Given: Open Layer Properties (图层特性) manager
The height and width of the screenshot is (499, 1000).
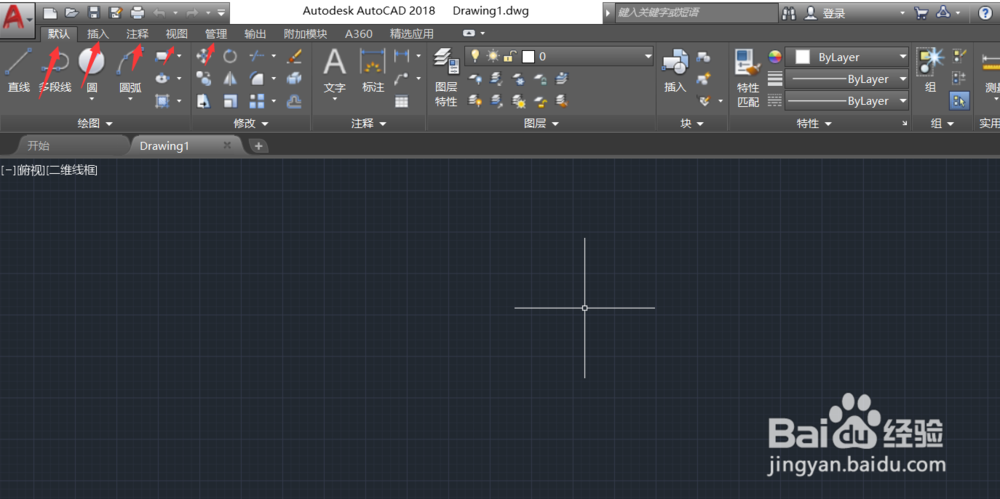Looking at the screenshot, I should click(x=446, y=77).
